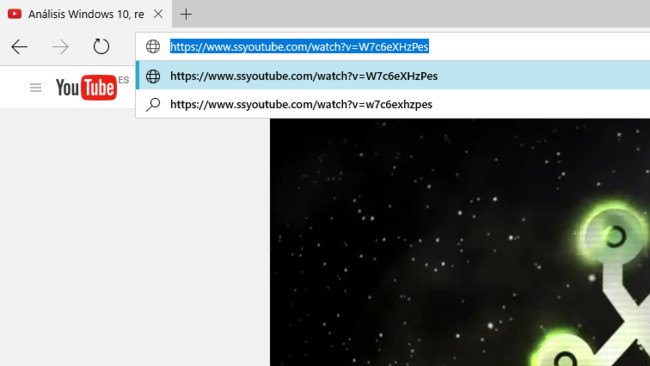Click the forward navigation arrow
The image size is (650, 366).
[x=61, y=47]
